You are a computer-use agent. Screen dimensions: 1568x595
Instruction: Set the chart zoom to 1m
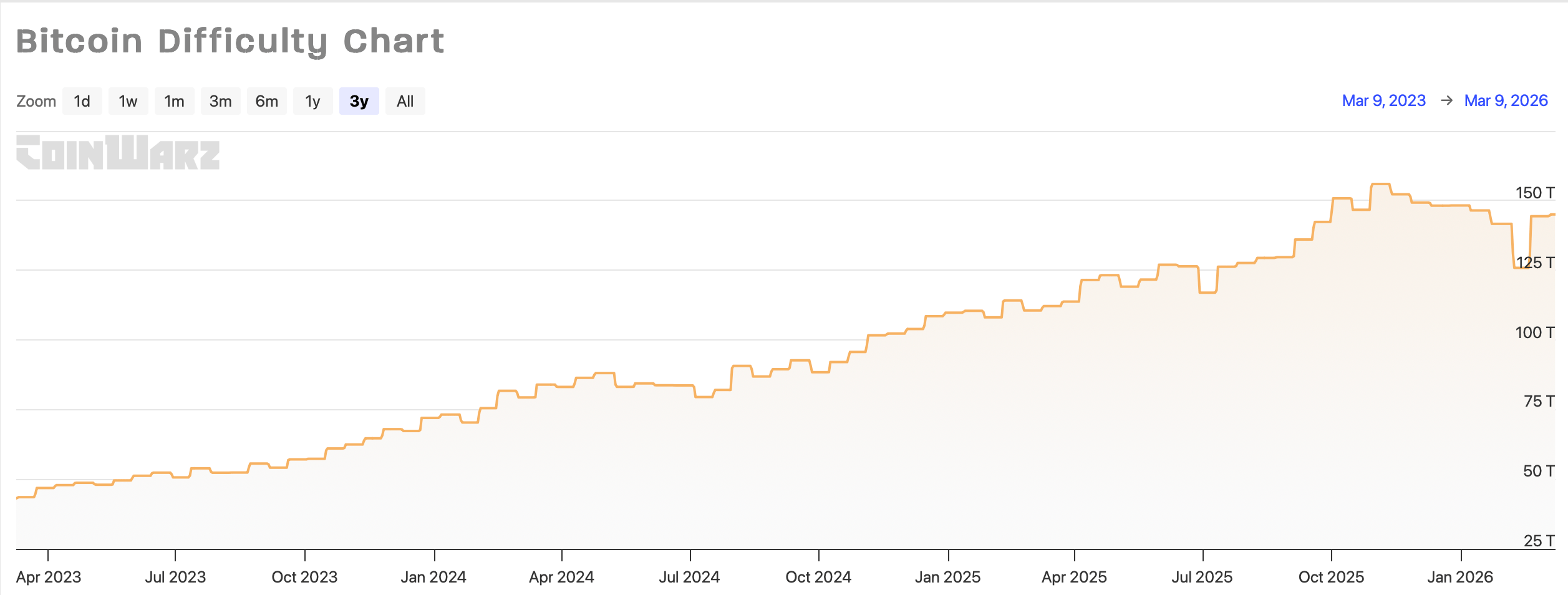[x=174, y=101]
